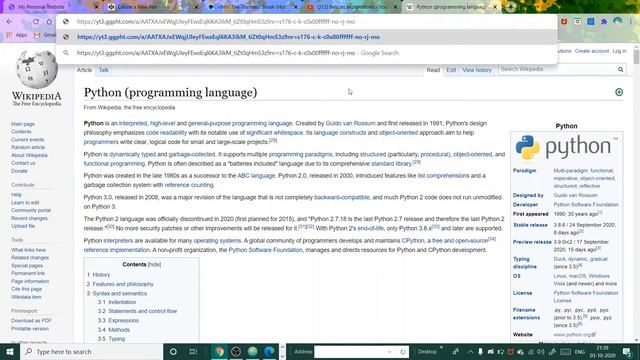This screenshot has width=640, height=360.
Task: Click the Brave shield extension icon
Action: pyautogui.click(x=564, y=22)
